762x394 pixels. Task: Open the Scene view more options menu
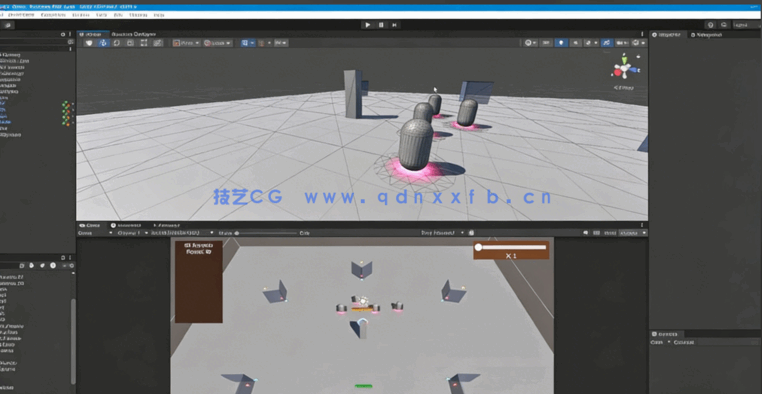tap(642, 34)
